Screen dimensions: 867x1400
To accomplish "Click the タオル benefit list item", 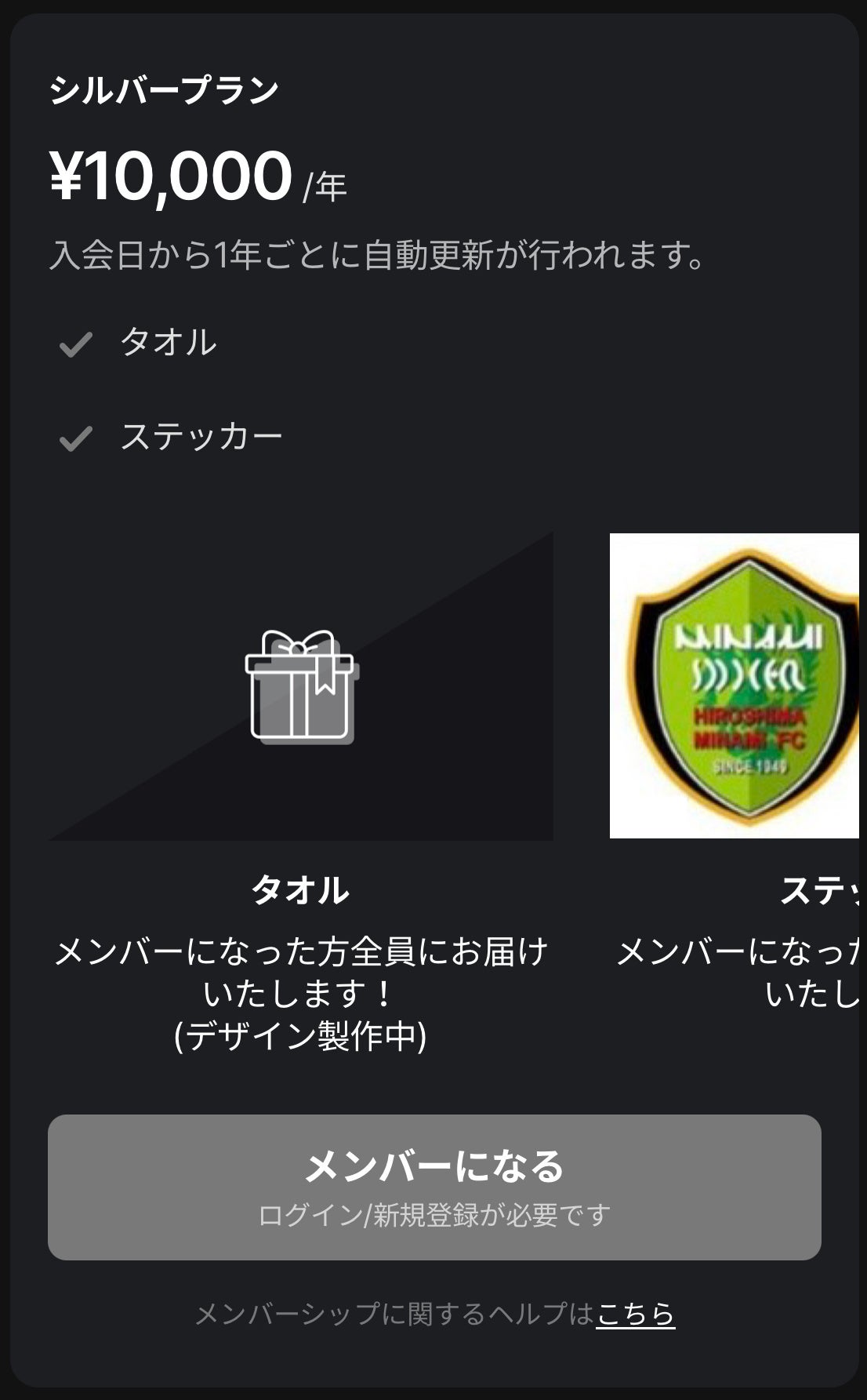I will pos(168,343).
